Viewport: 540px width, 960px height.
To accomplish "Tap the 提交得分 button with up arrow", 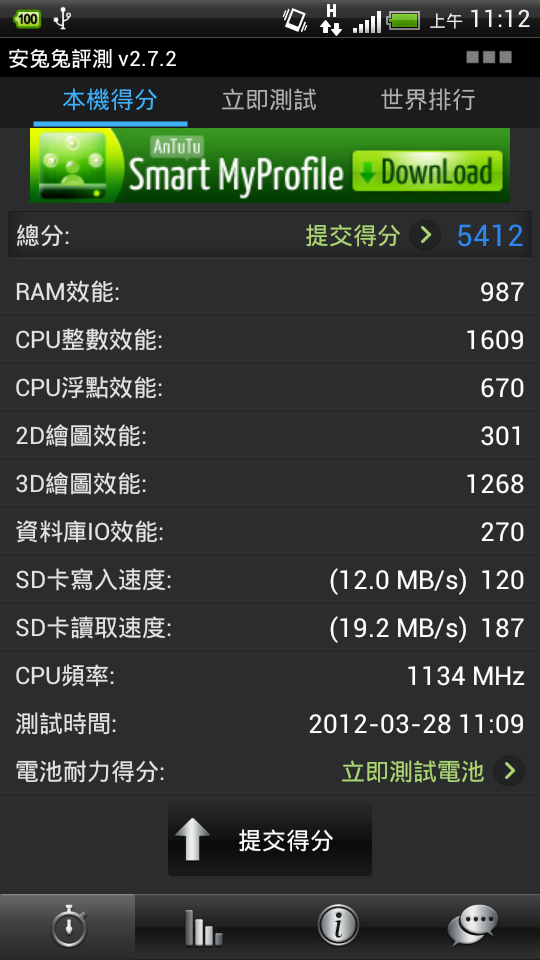I will [269, 839].
